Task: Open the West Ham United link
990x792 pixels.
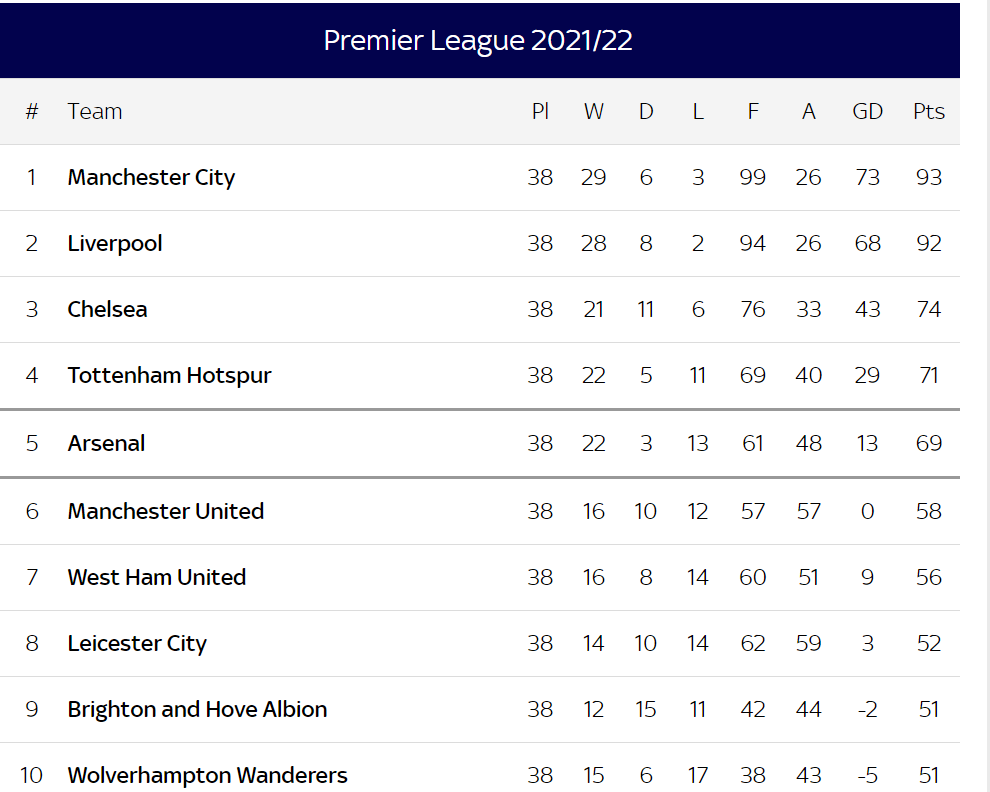Action: pos(157,577)
